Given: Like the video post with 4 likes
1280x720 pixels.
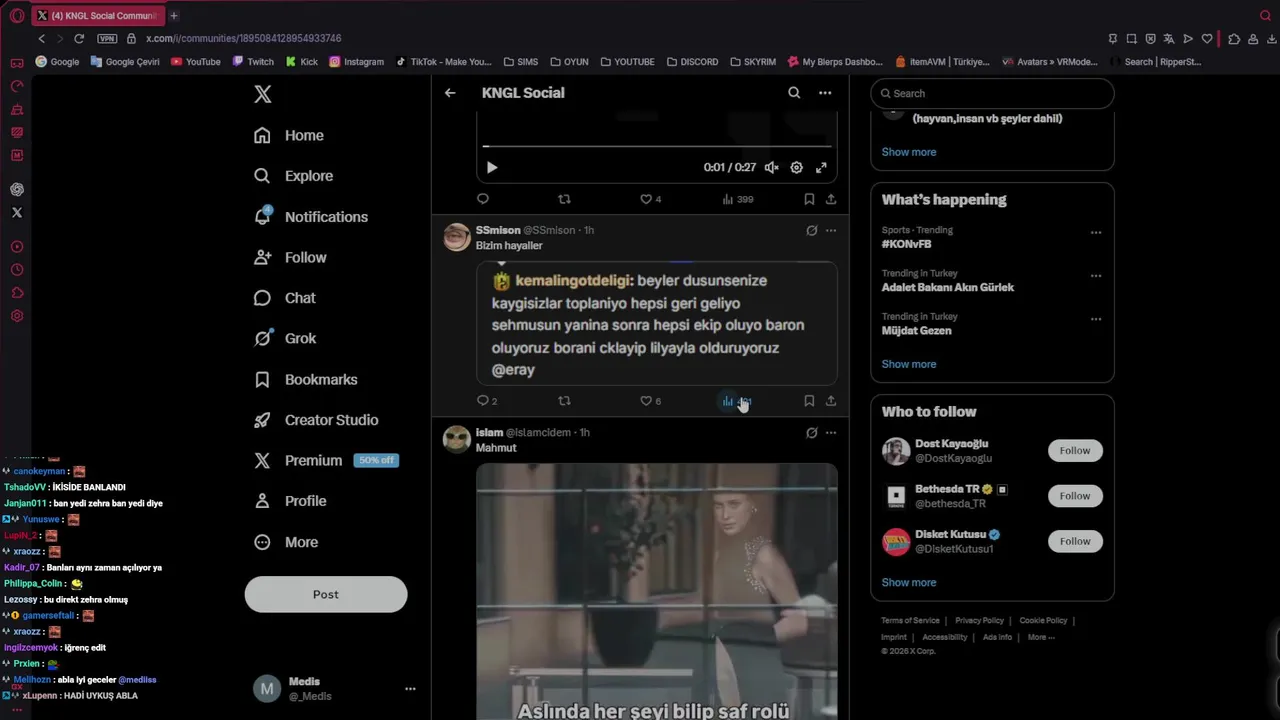Looking at the screenshot, I should click(651, 199).
